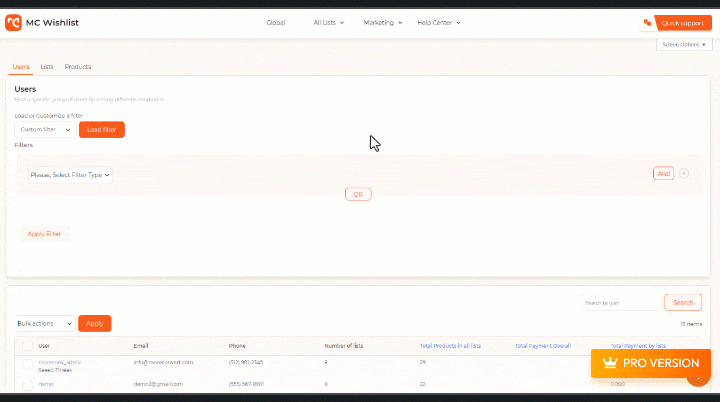Image resolution: width=720 pixels, height=402 pixels.
Task: Expand Screen Options panel
Action: coord(684,45)
